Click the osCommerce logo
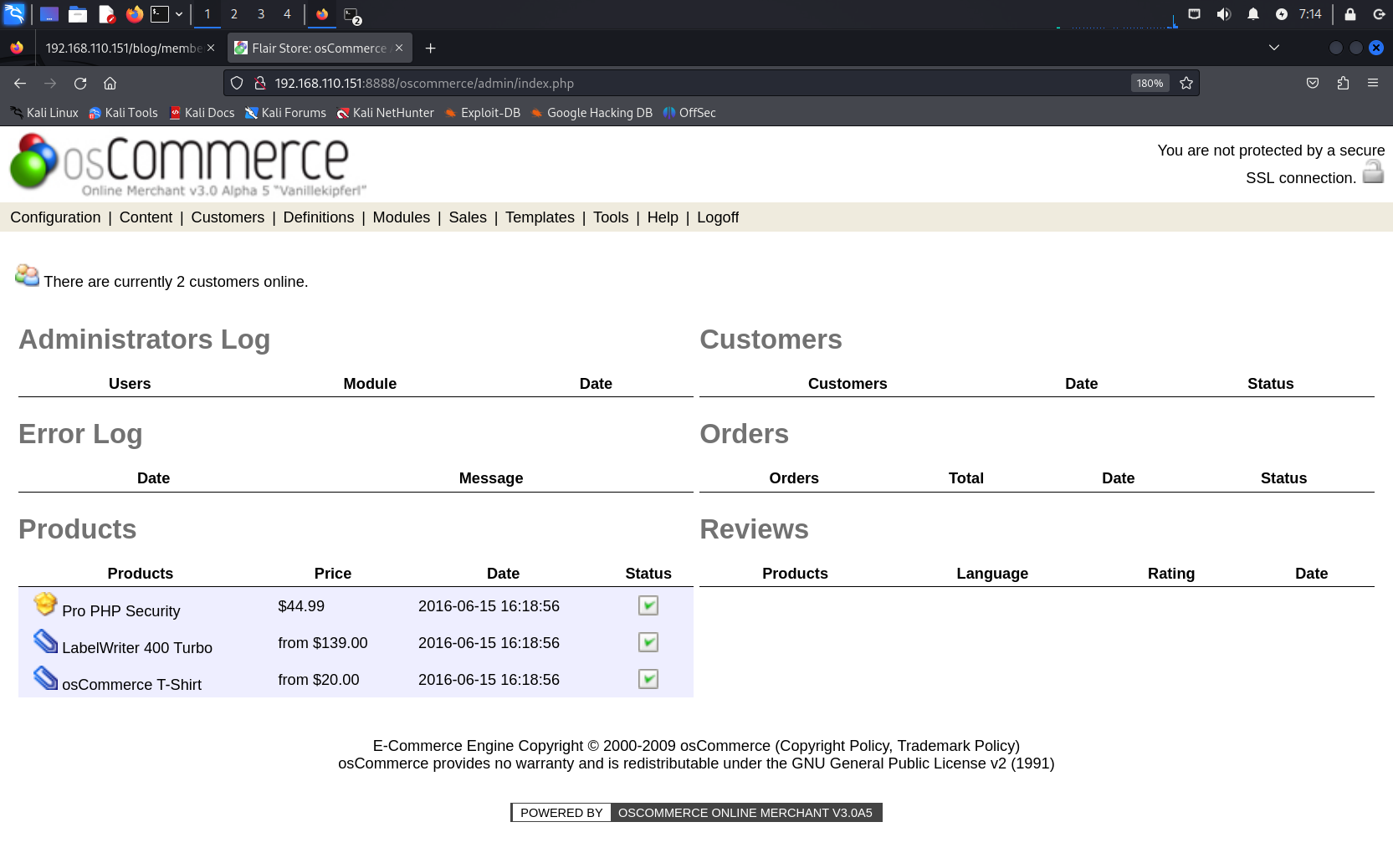The image size is (1393, 868). pos(188,165)
